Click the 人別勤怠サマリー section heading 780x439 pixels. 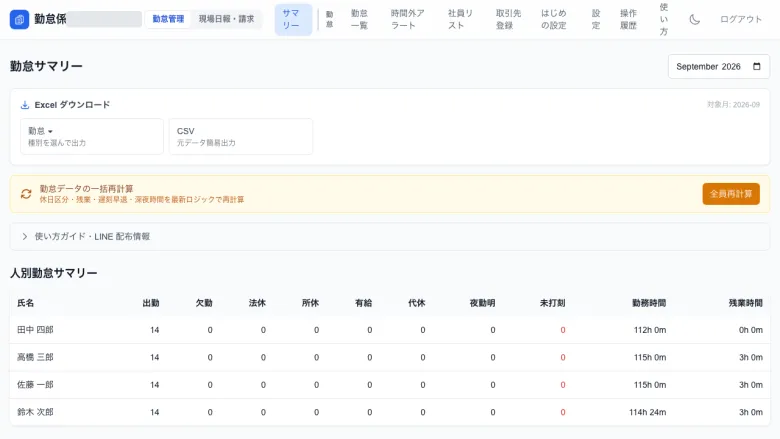pos(54,273)
